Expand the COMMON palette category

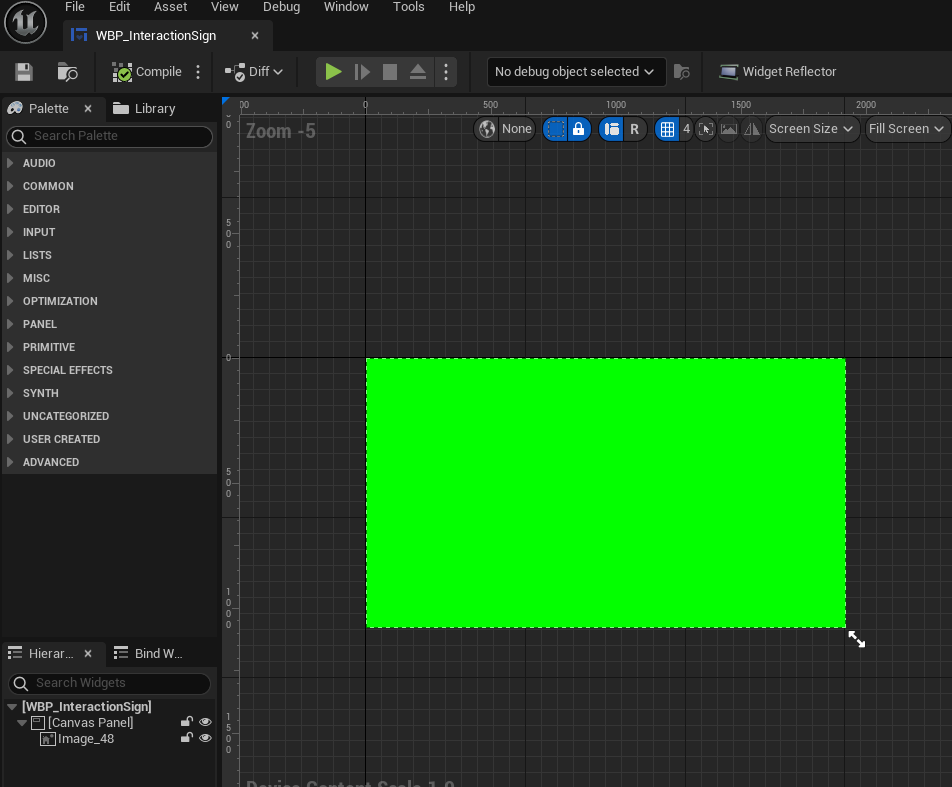pyautogui.click(x=48, y=186)
